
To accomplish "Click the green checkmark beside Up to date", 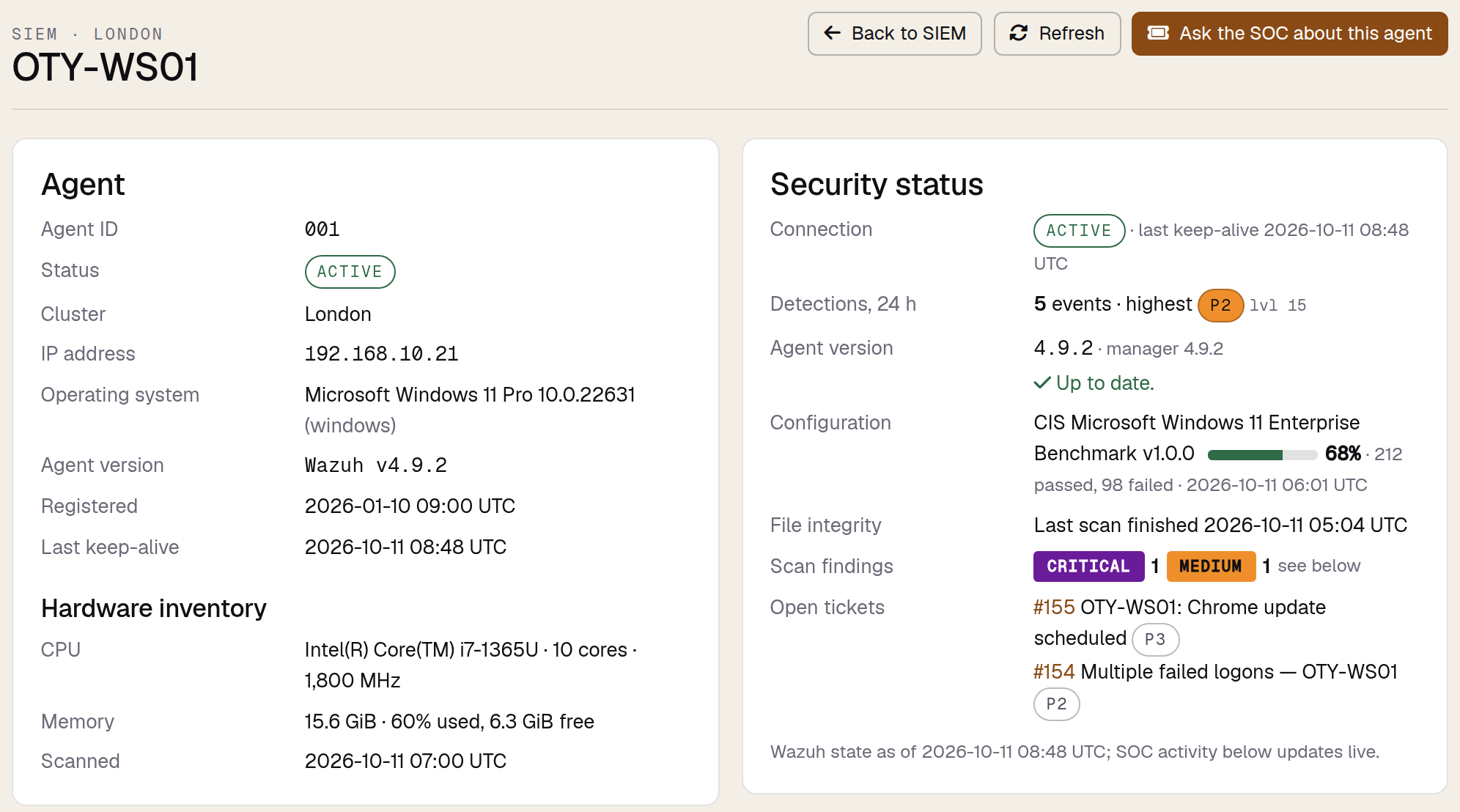I will pyautogui.click(x=1042, y=383).
